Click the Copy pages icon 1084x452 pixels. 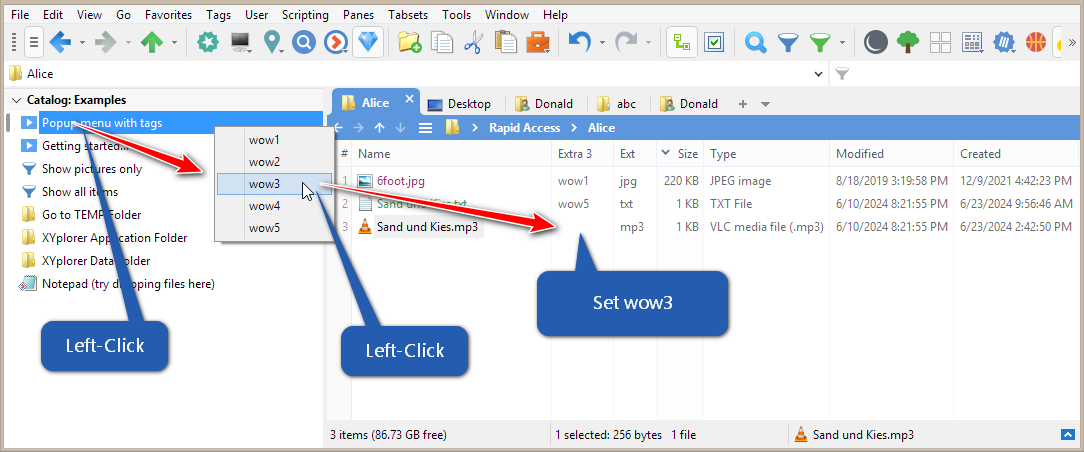tap(442, 43)
